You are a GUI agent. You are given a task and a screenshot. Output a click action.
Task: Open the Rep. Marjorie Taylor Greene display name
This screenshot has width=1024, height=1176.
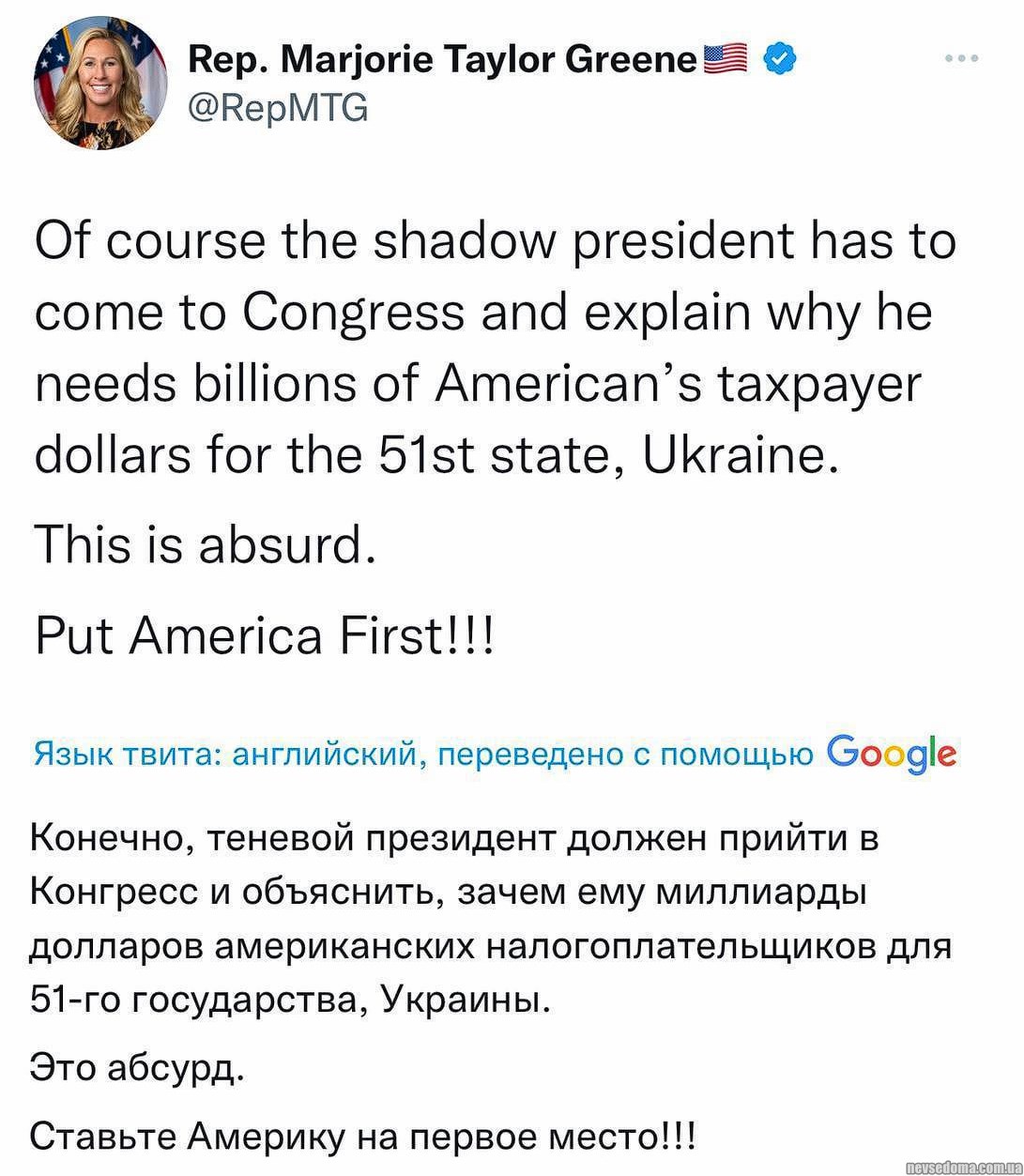(x=443, y=60)
